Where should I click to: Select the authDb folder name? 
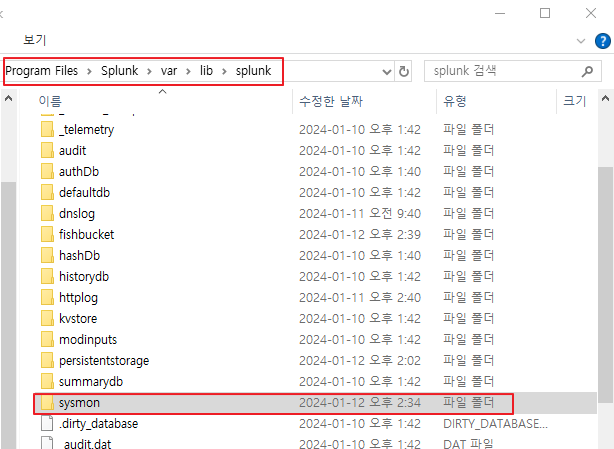(x=79, y=171)
